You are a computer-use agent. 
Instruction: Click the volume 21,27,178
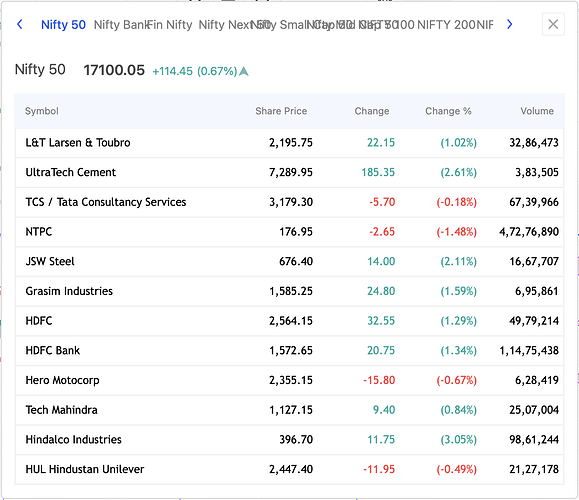[534, 469]
